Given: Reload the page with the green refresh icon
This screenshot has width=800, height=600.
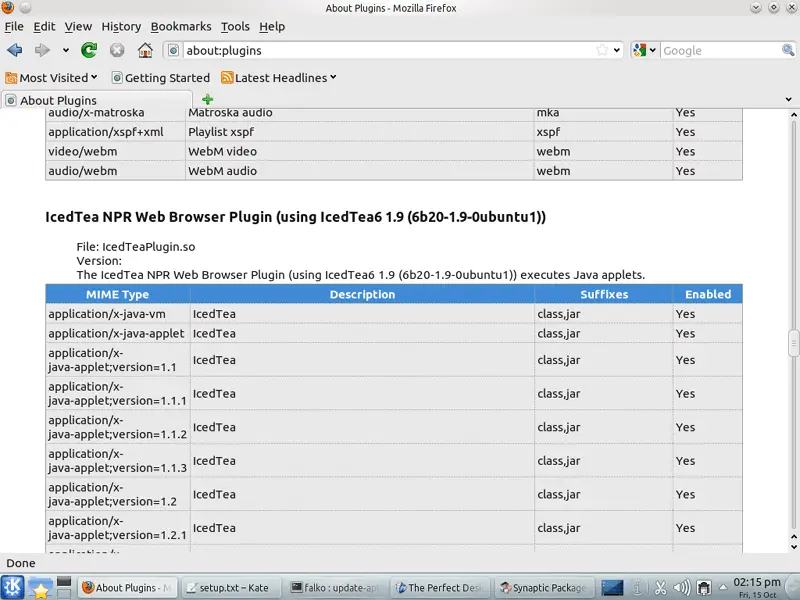Looking at the screenshot, I should [x=89, y=50].
